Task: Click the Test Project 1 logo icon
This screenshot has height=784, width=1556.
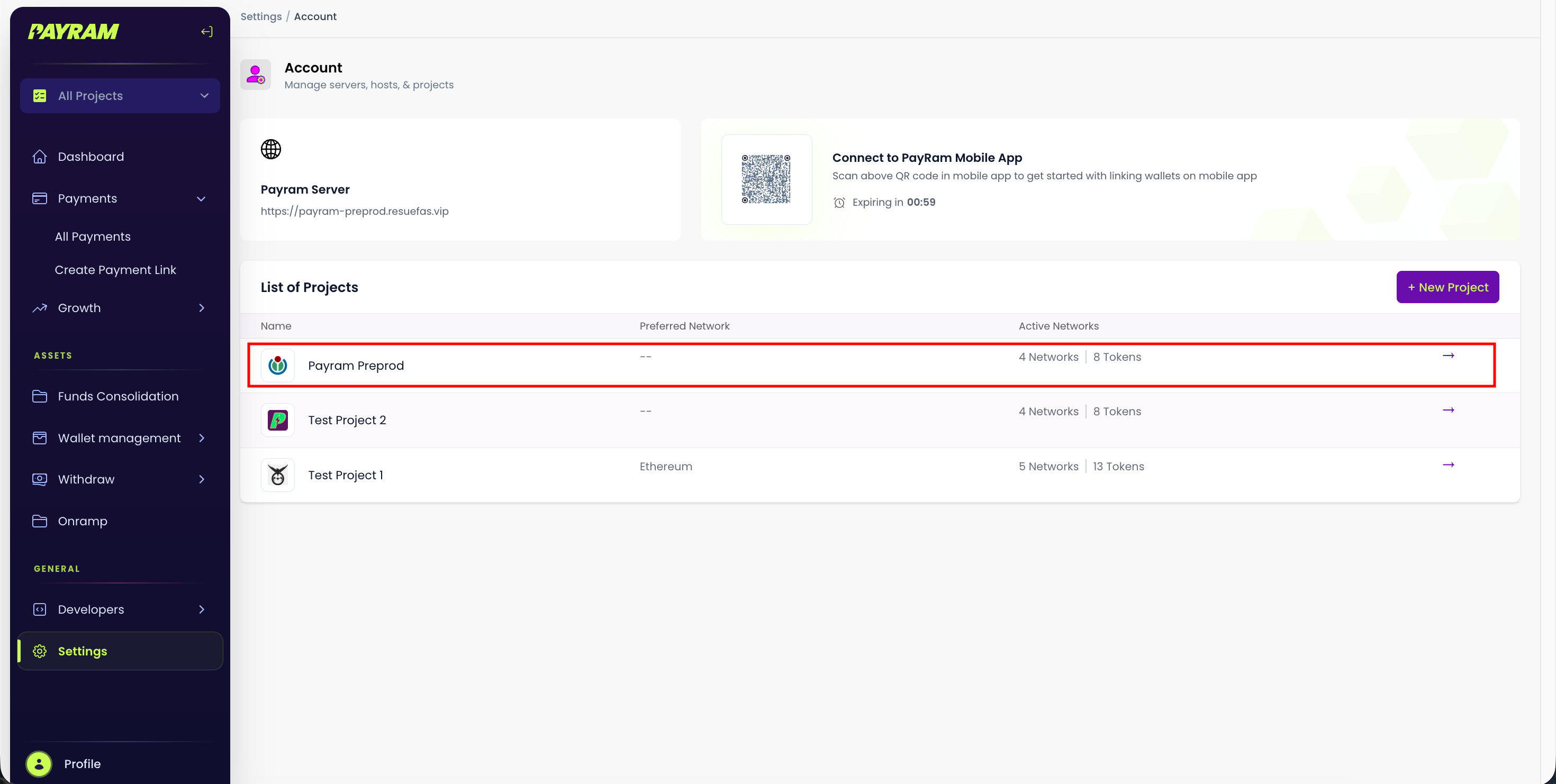Action: click(278, 475)
